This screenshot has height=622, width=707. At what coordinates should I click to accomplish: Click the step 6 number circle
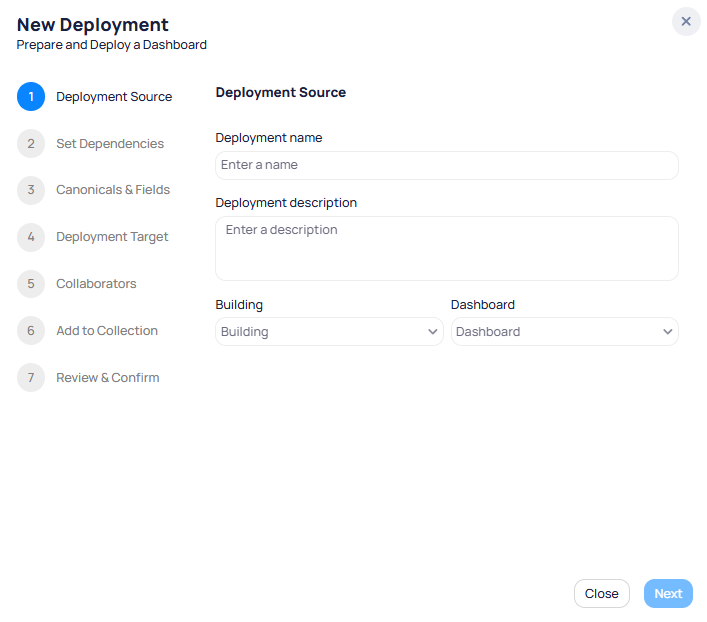[31, 331]
